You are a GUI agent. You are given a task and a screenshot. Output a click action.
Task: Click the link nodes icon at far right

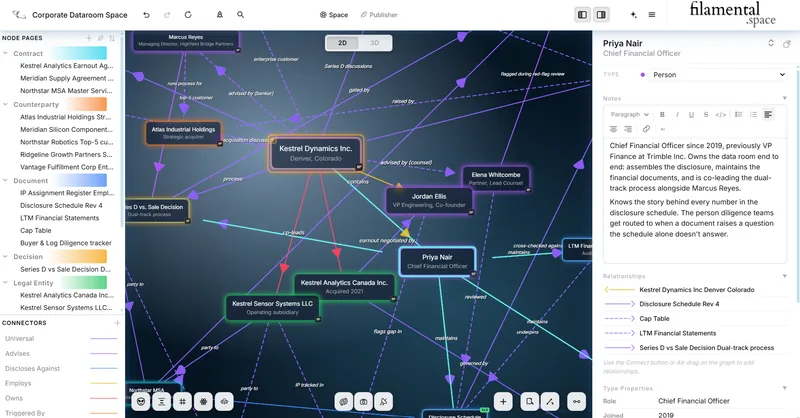tap(577, 402)
